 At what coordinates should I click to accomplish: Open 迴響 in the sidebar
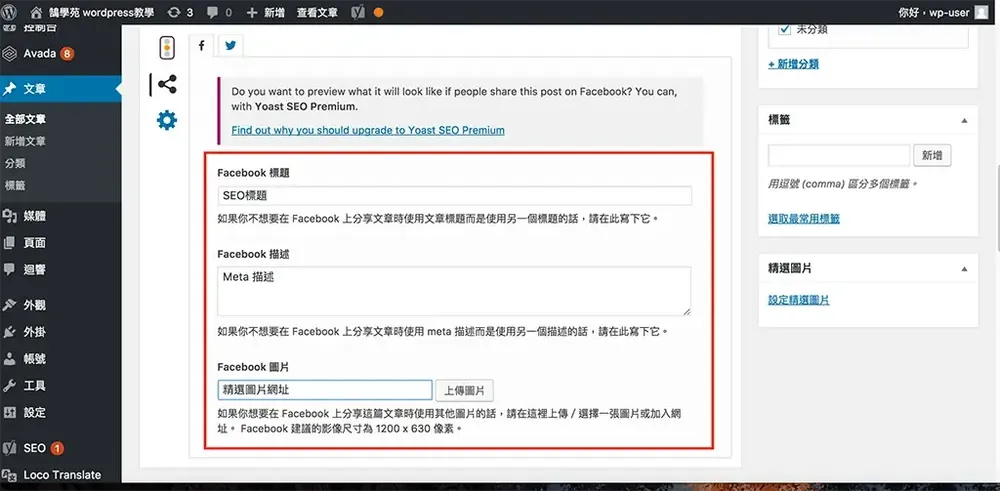(x=61, y=270)
